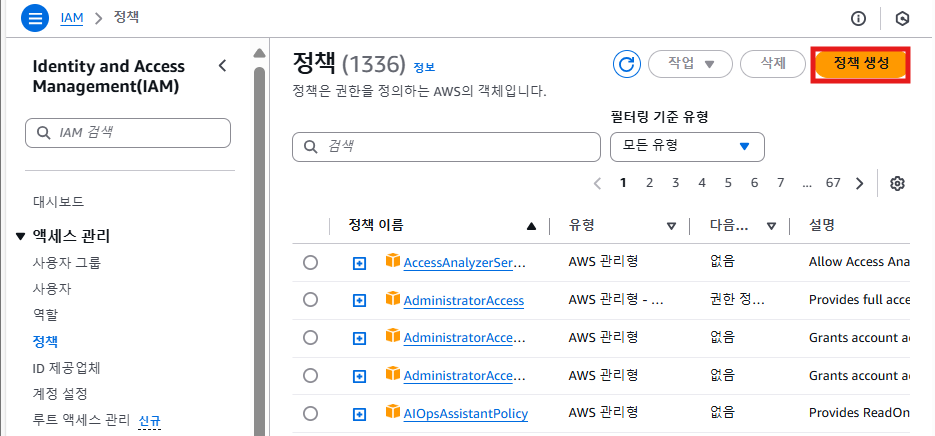Click the 'Allow Access Ana' description text

coord(859,261)
